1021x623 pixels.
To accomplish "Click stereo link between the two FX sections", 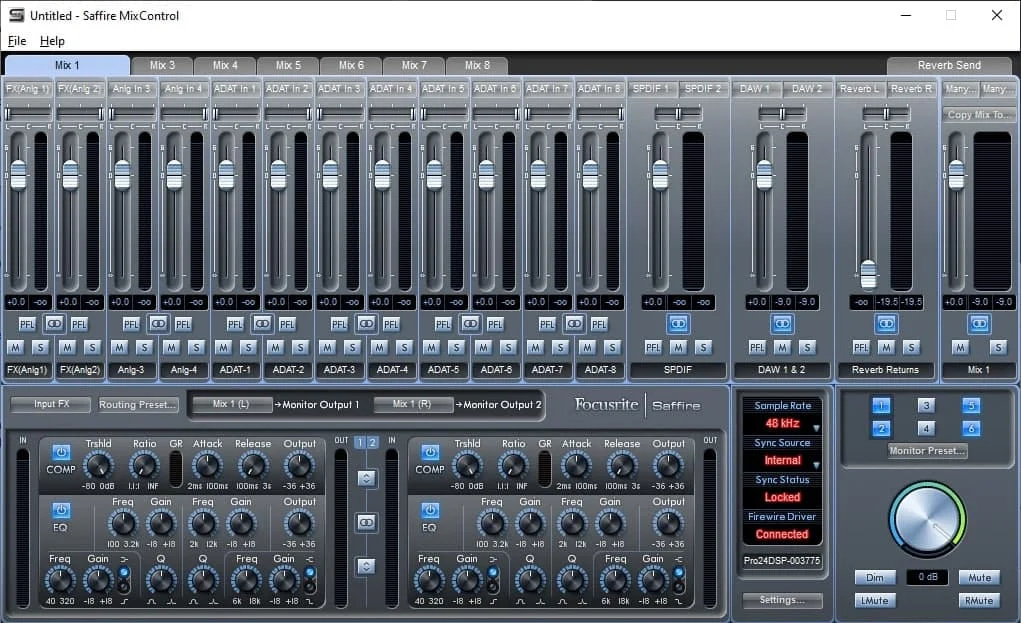I will tap(366, 523).
